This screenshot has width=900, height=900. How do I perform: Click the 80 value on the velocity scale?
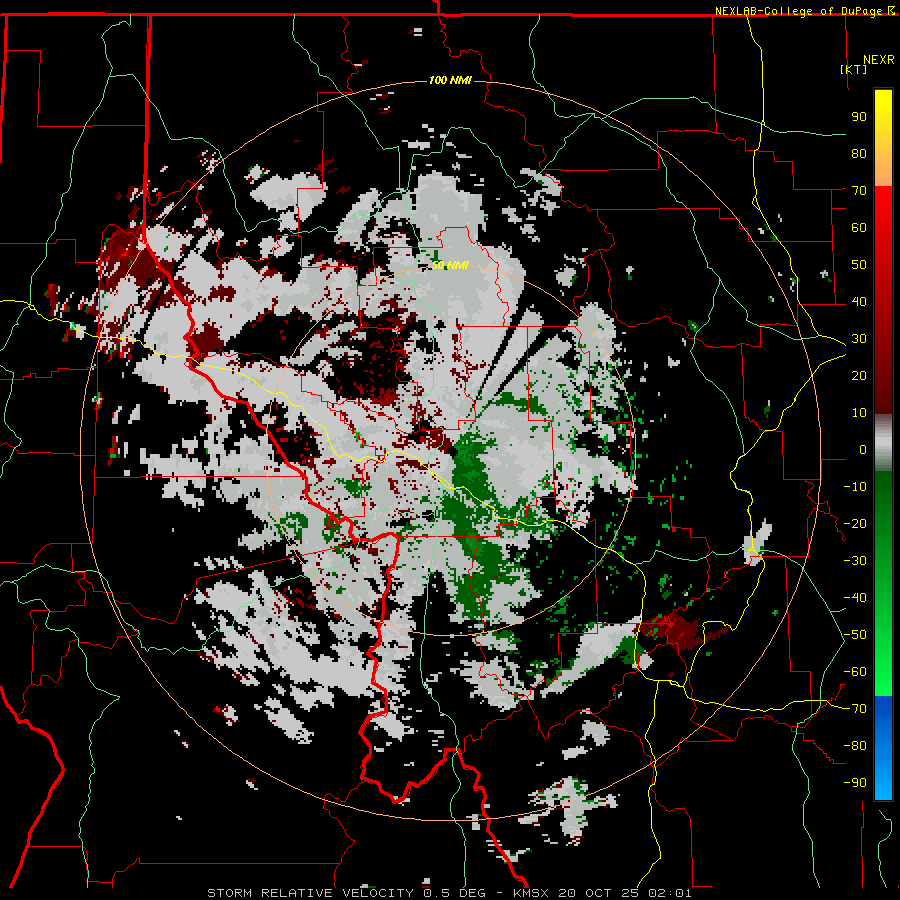(x=859, y=153)
